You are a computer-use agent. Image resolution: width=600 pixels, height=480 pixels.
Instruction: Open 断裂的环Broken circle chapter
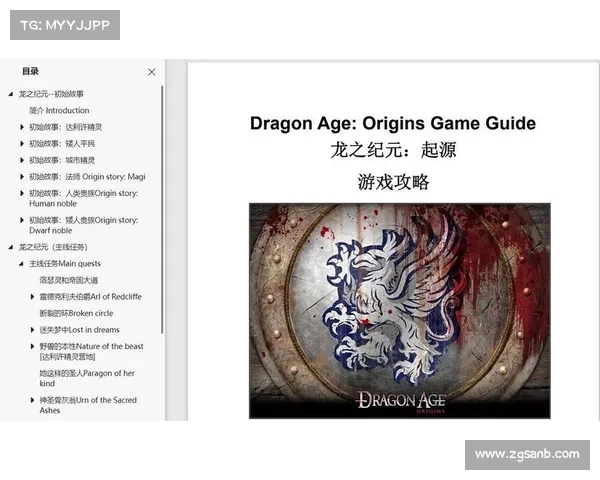(77, 313)
